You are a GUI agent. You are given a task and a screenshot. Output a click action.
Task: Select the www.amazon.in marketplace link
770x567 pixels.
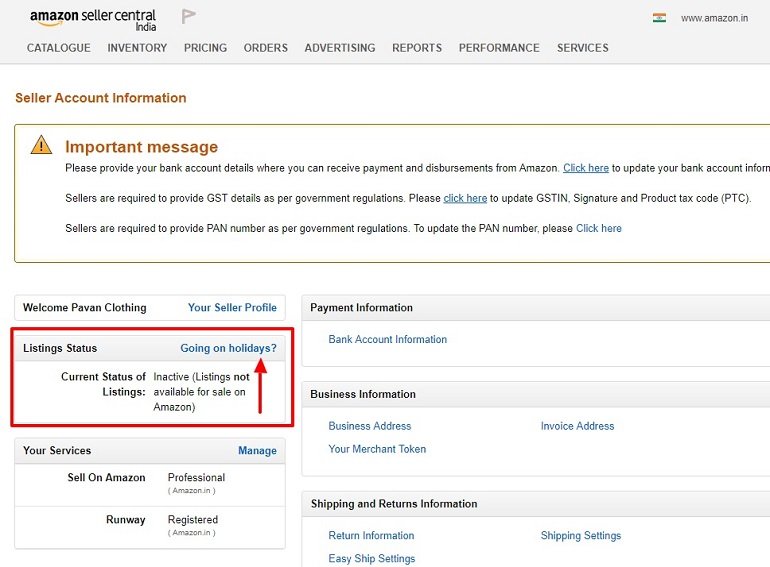pos(714,18)
